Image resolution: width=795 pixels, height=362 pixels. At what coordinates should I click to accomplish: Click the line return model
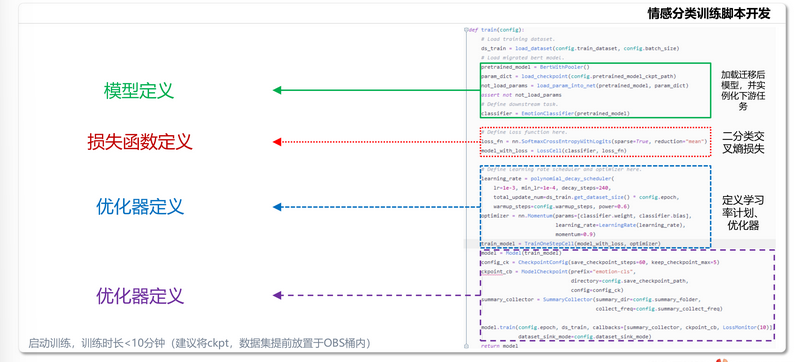click(499, 346)
